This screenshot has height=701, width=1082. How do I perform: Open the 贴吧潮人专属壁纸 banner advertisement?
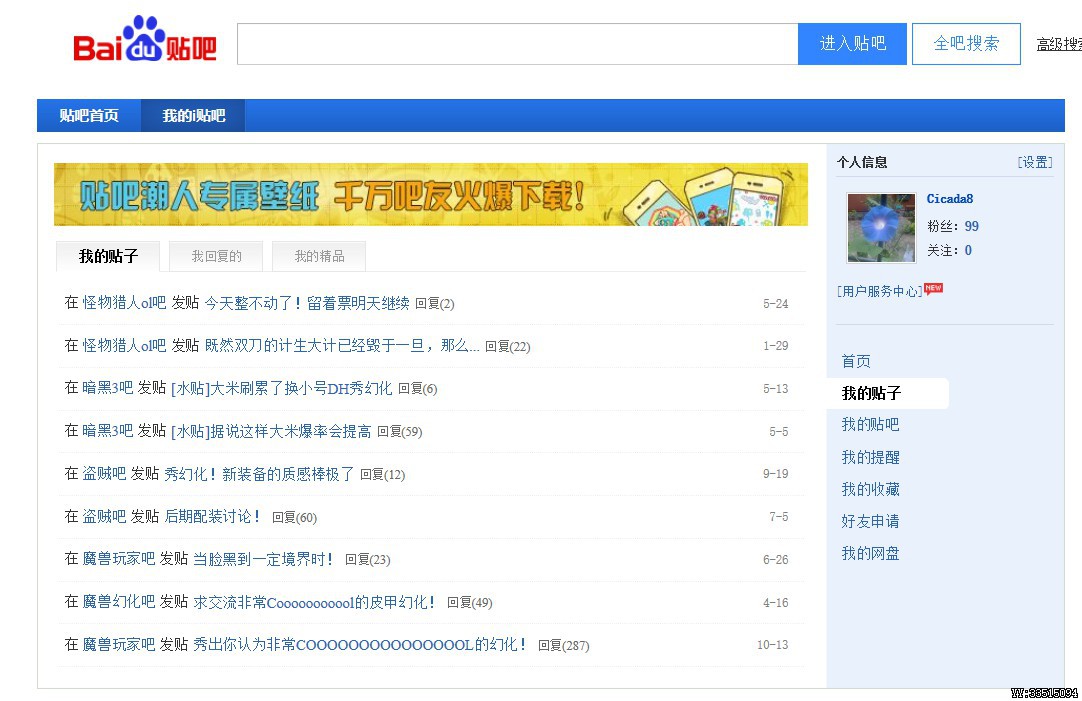pyautogui.click(x=430, y=194)
